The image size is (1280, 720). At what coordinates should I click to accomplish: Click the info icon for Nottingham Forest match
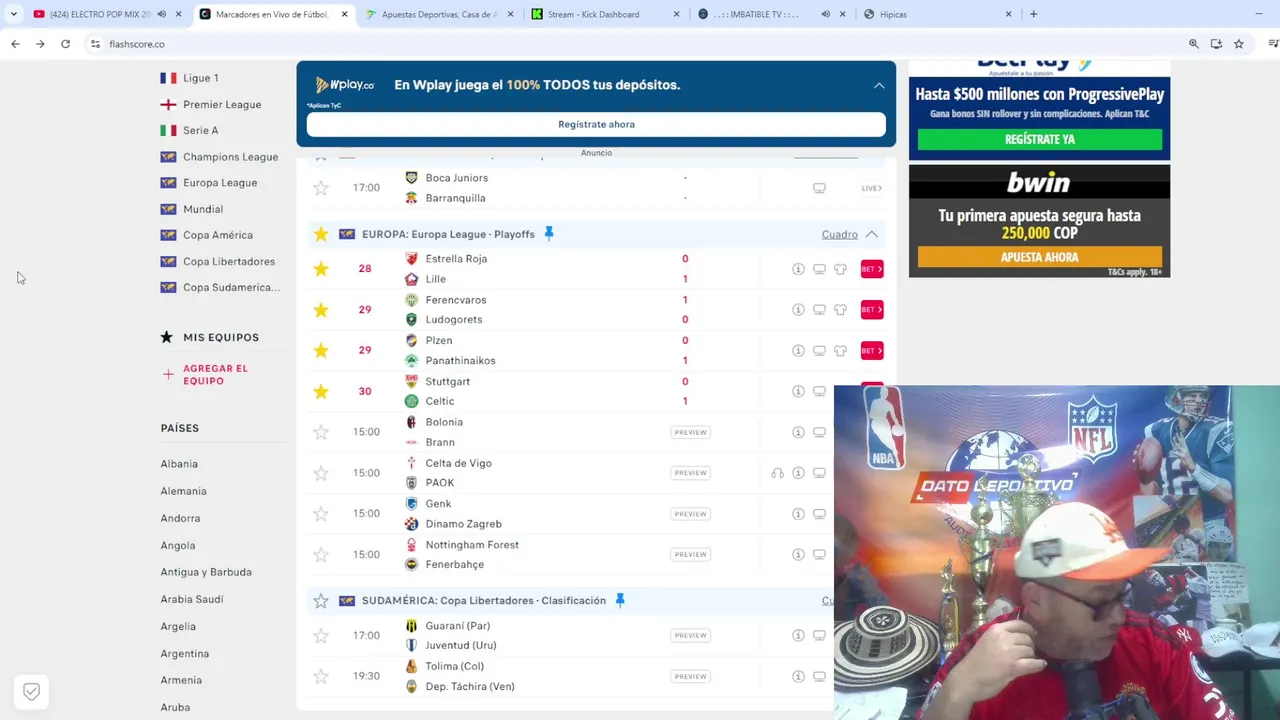(798, 555)
